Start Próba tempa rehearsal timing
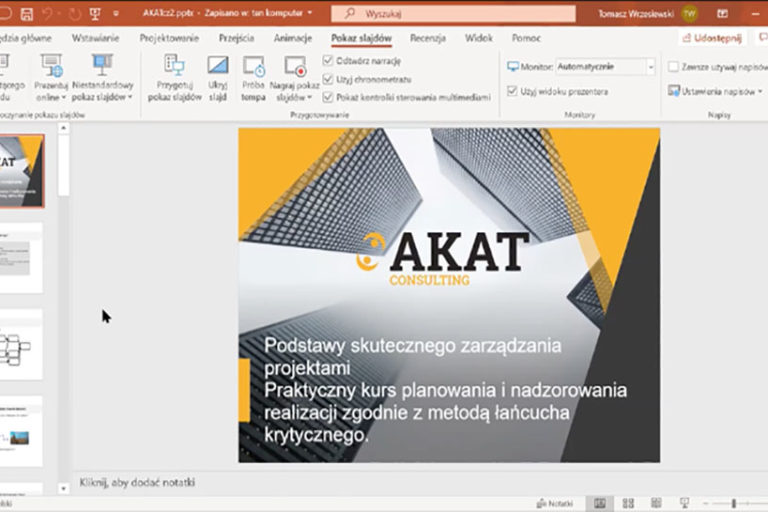Image resolution: width=768 pixels, height=512 pixels. [x=254, y=68]
